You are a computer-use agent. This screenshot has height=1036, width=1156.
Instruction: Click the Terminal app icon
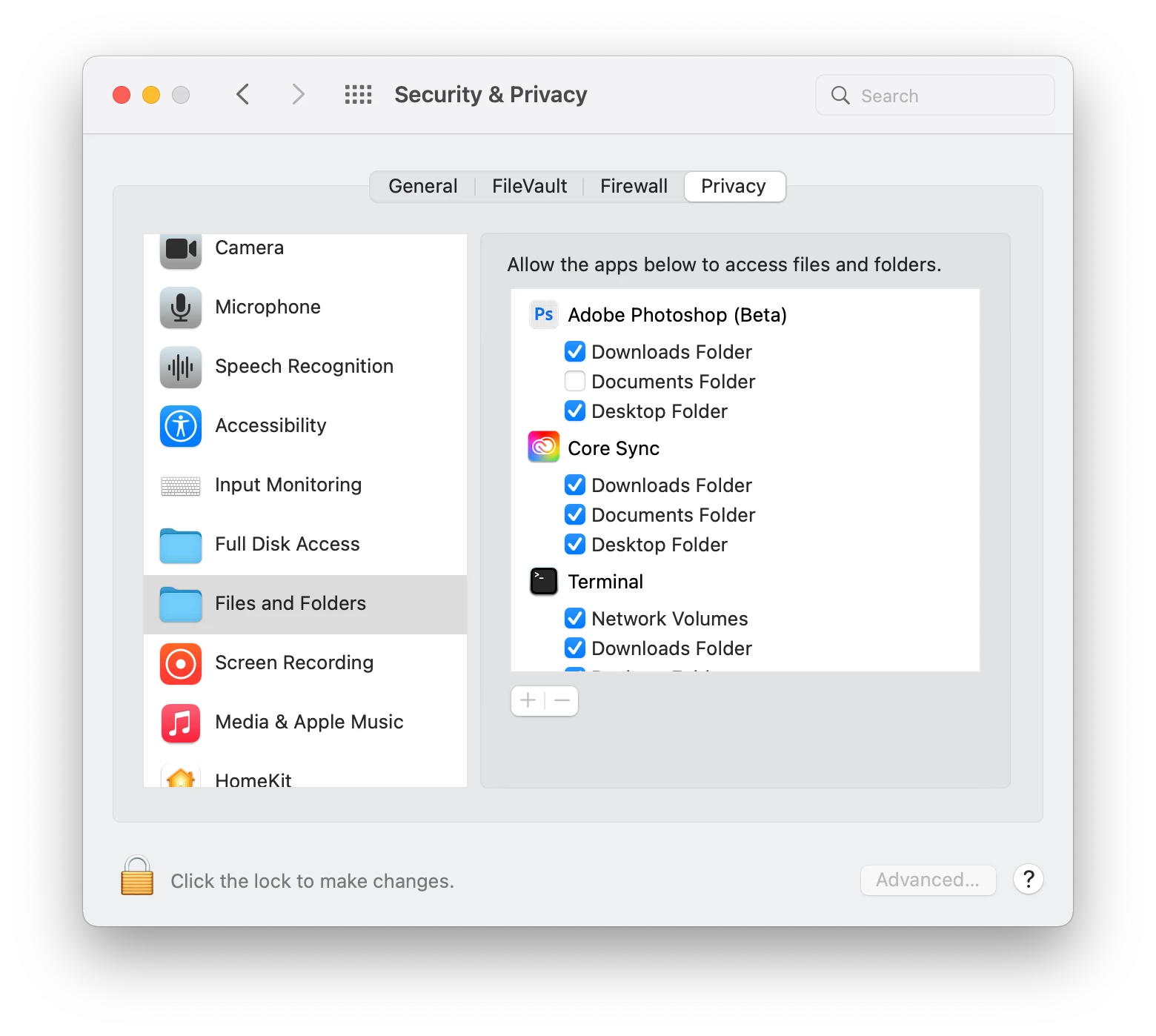click(x=543, y=582)
